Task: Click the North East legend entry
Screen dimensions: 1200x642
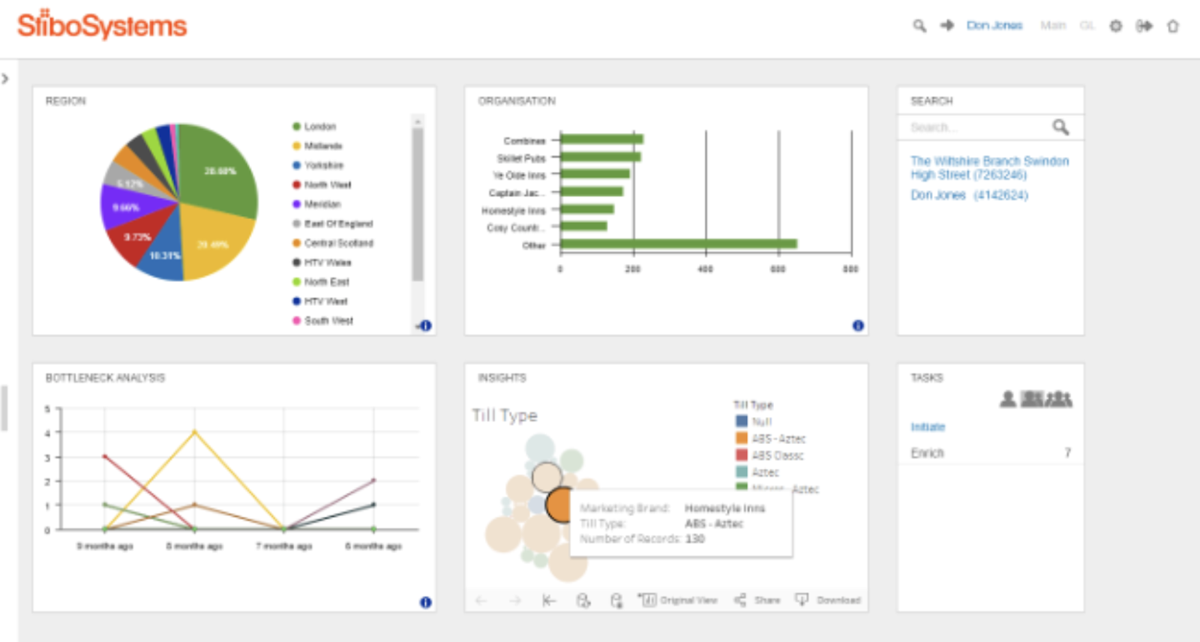Action: [x=320, y=282]
